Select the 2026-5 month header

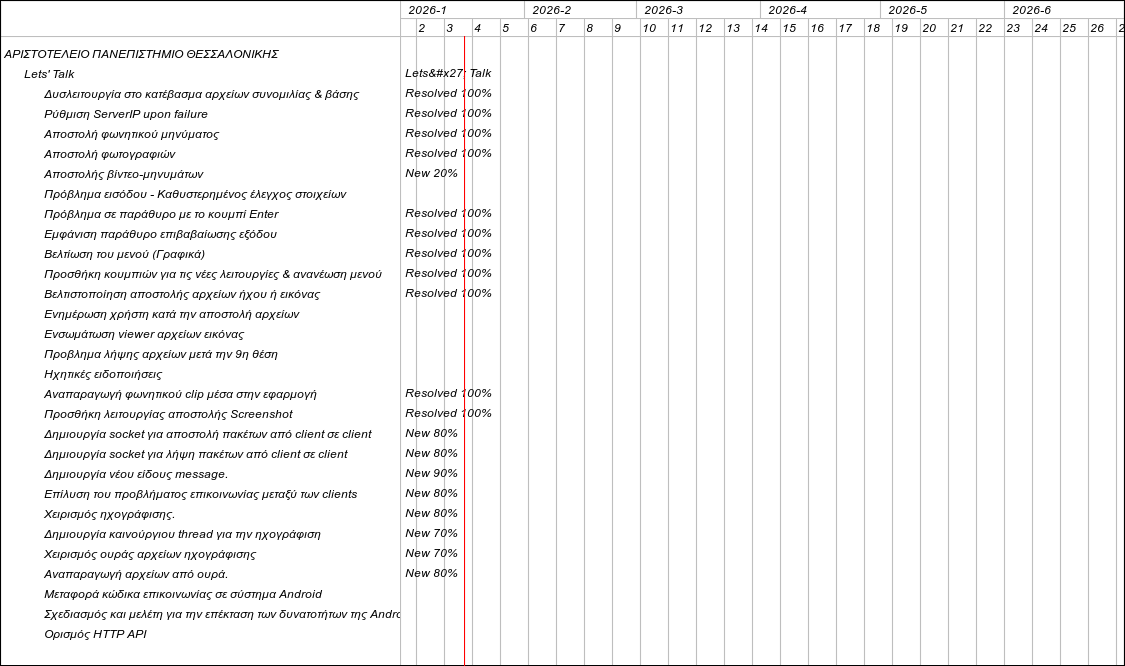[907, 10]
